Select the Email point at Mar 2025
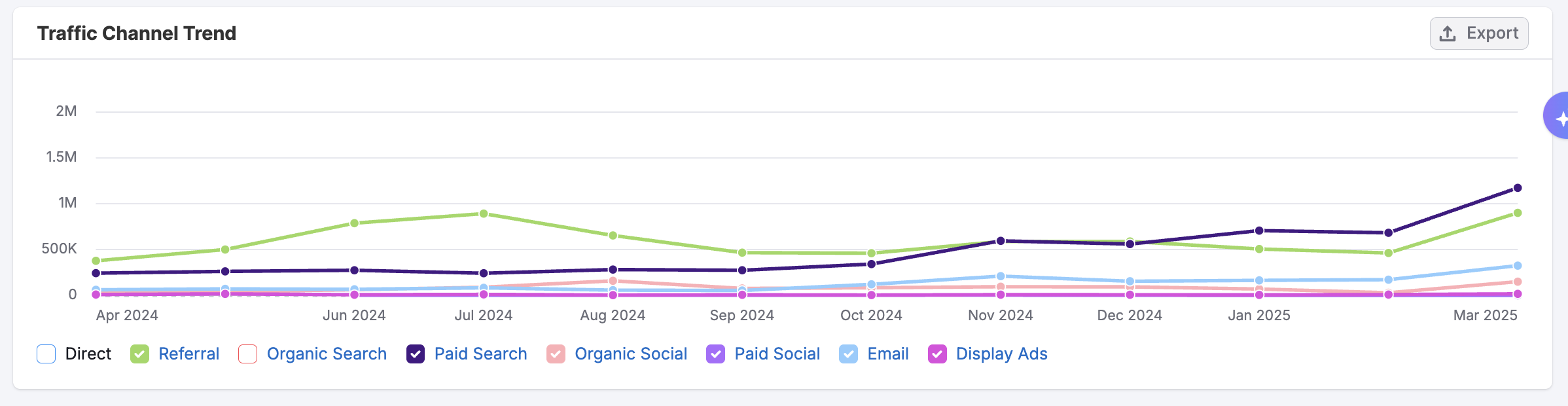The width and height of the screenshot is (1568, 406). click(1518, 266)
